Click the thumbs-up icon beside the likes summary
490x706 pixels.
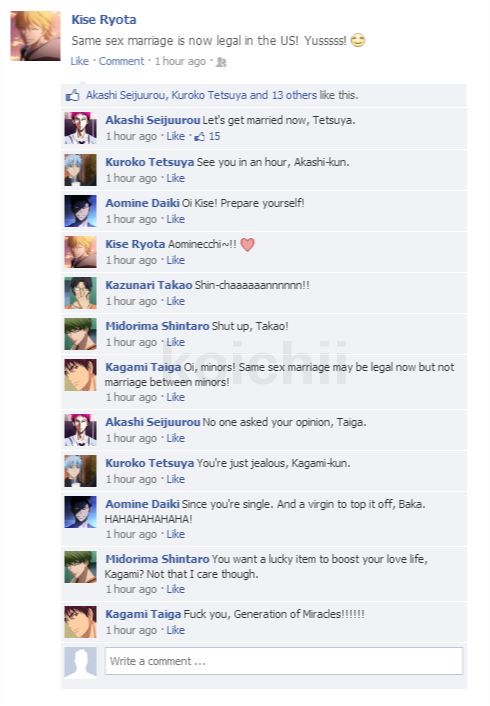73,95
